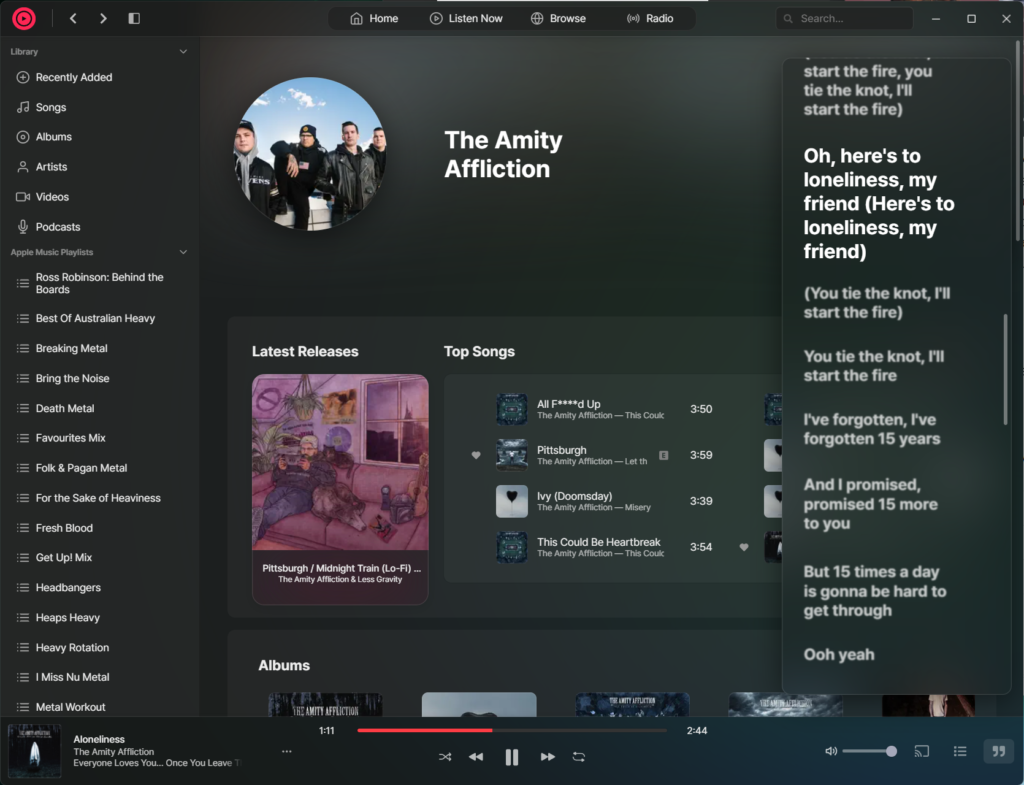Viewport: 1024px width, 785px height.
Task: Switch to the Browse tab
Action: click(558, 18)
